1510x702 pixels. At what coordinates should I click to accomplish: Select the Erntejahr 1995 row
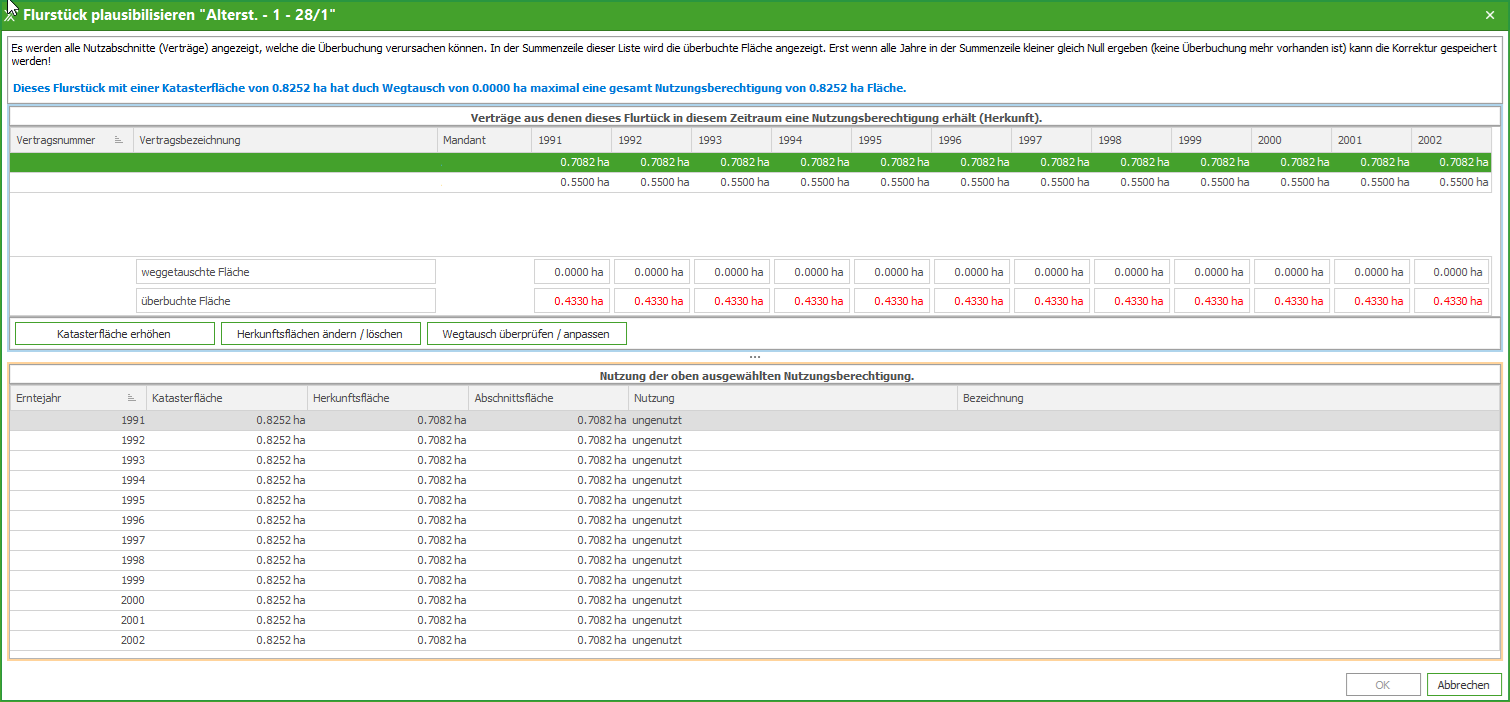400,500
